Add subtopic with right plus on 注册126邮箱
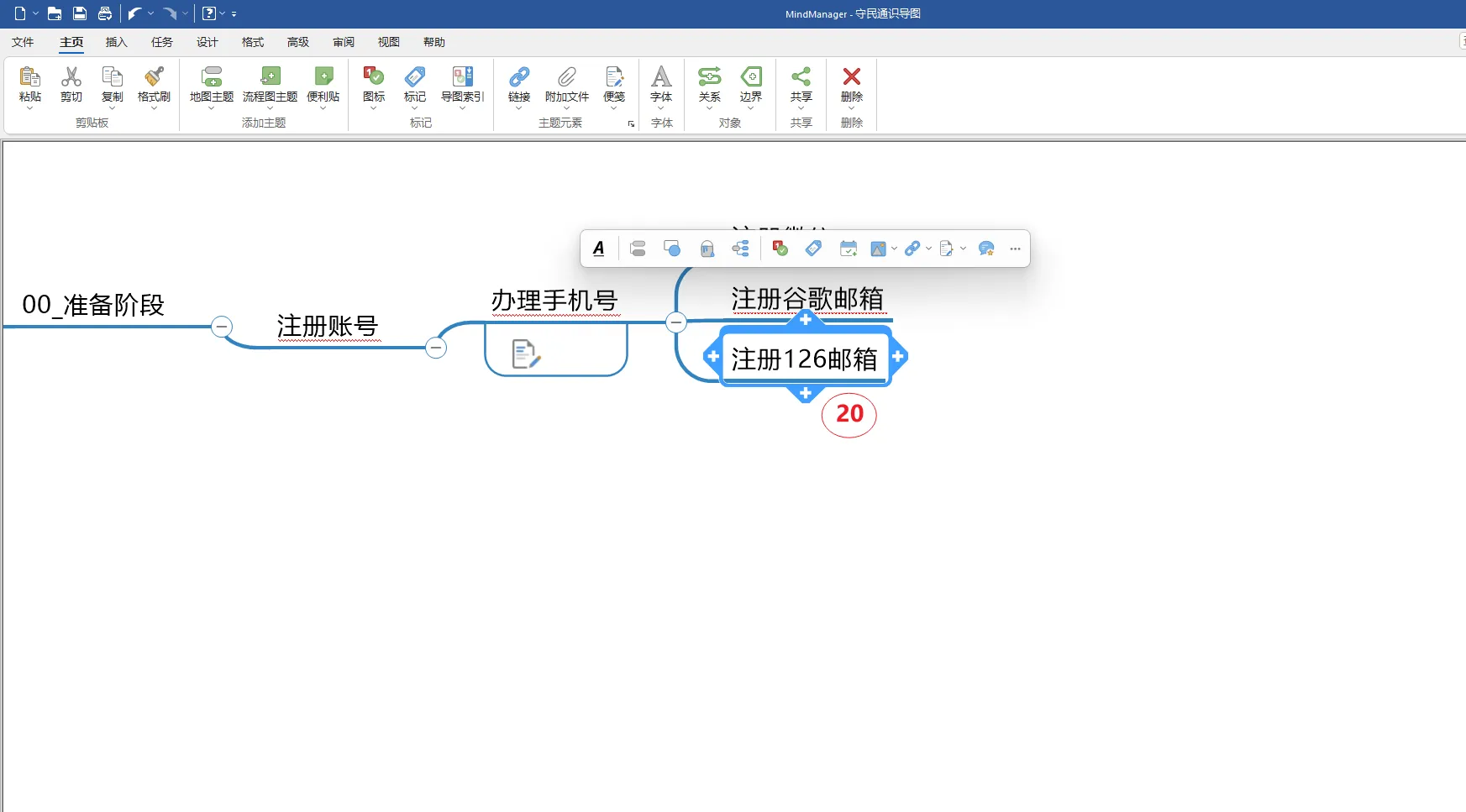 point(898,356)
